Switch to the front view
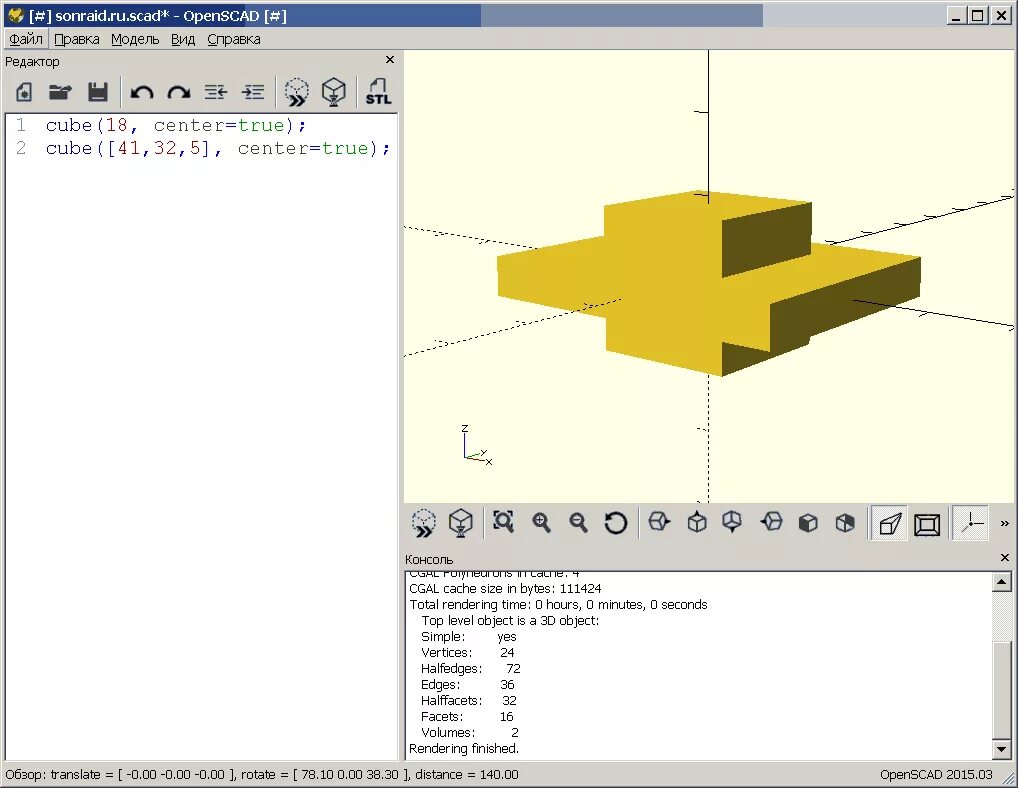The width and height of the screenshot is (1018, 788). tap(808, 523)
